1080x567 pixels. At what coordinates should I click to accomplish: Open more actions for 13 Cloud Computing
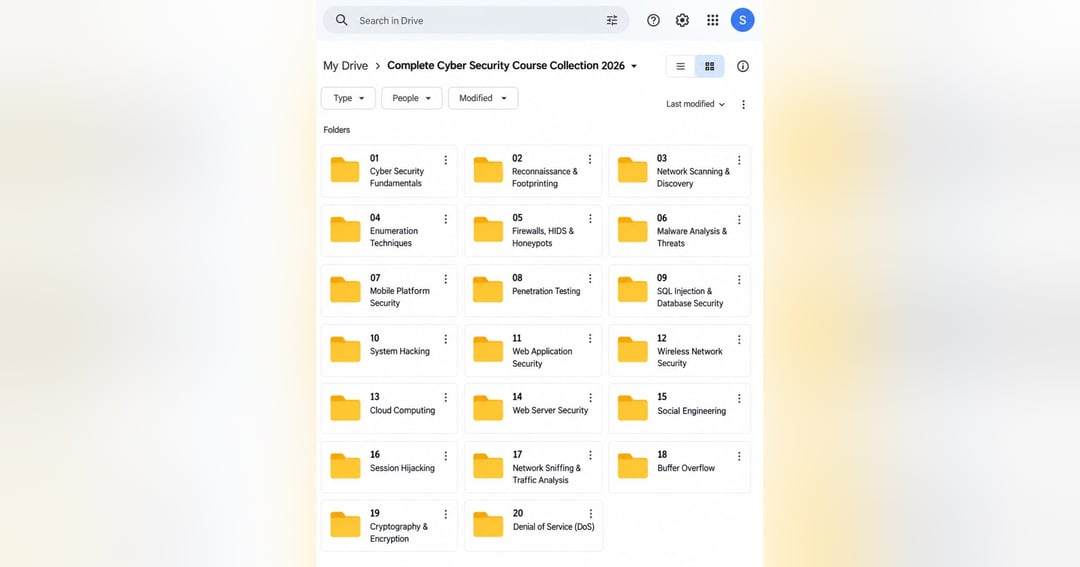pos(446,398)
